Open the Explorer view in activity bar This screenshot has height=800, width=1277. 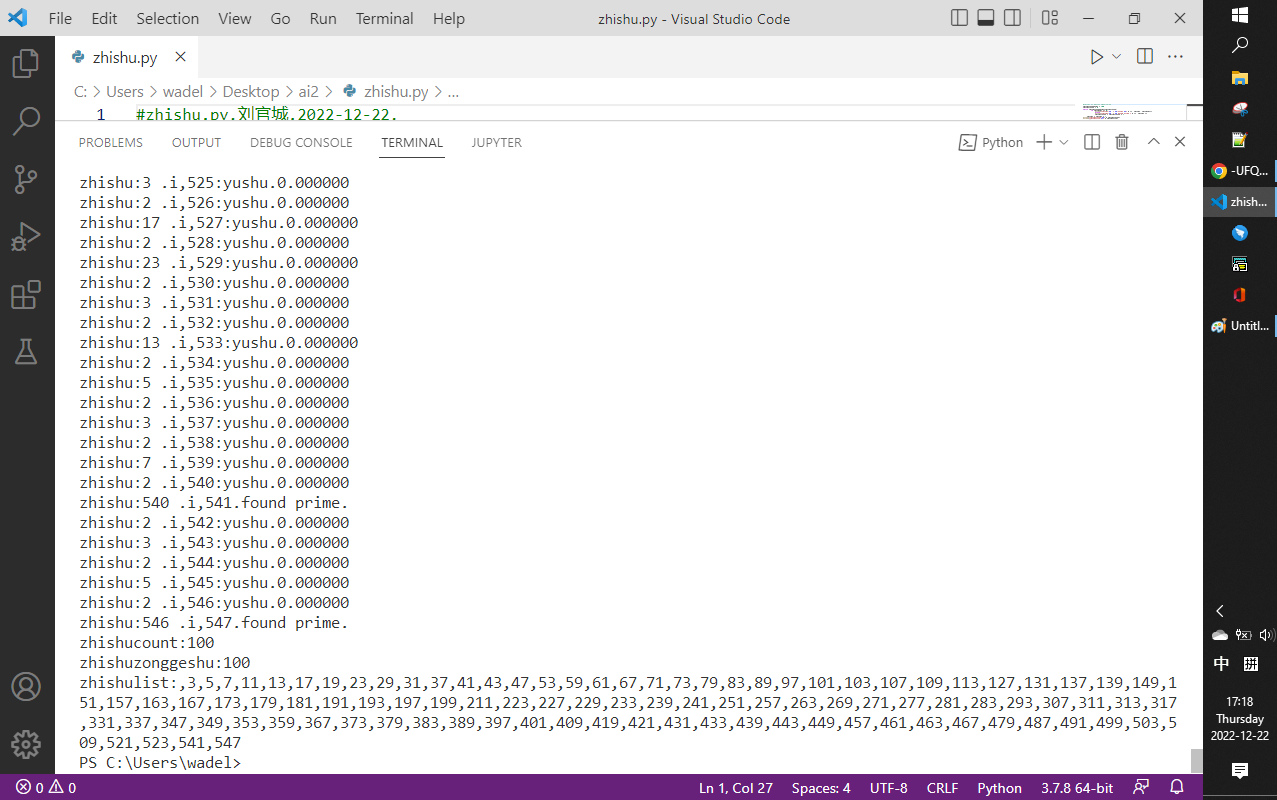pyautogui.click(x=26, y=65)
